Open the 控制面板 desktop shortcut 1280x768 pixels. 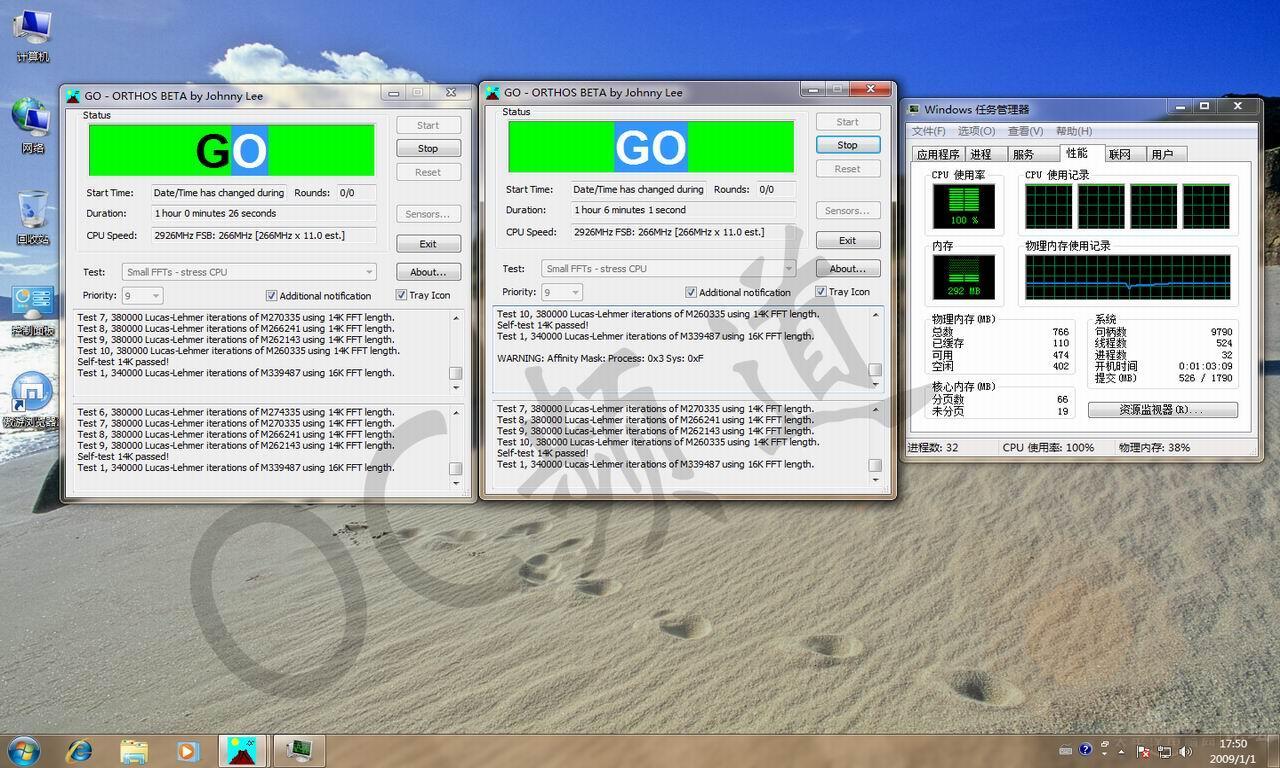pyautogui.click(x=32, y=309)
